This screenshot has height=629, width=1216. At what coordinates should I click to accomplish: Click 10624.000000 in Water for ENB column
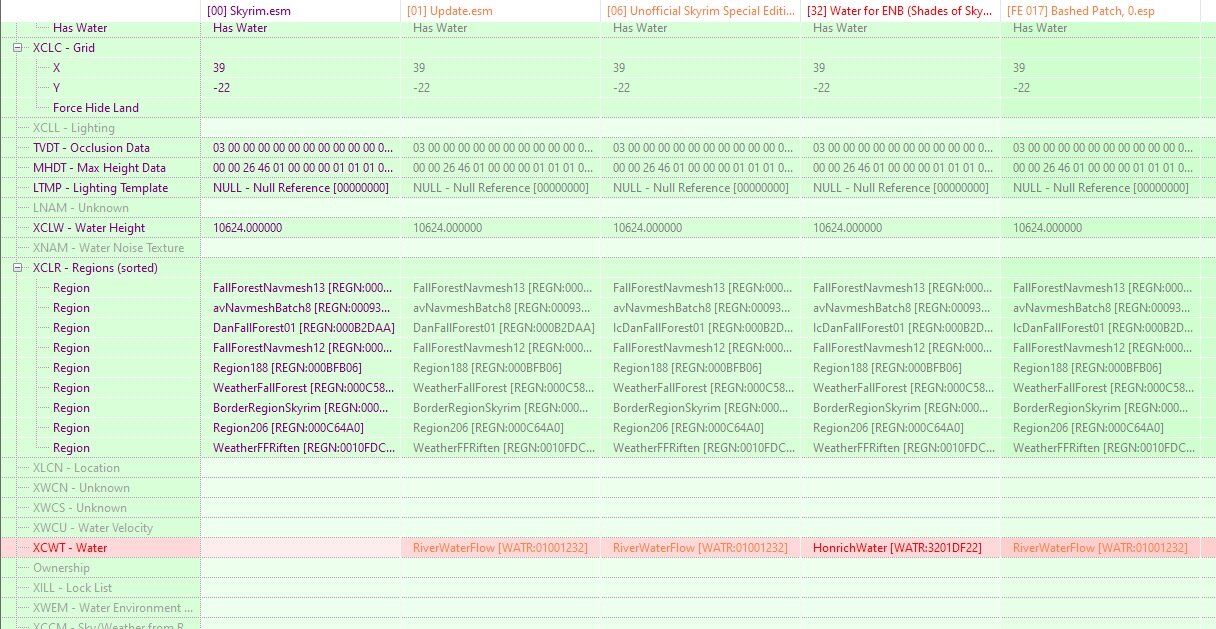[x=847, y=228]
